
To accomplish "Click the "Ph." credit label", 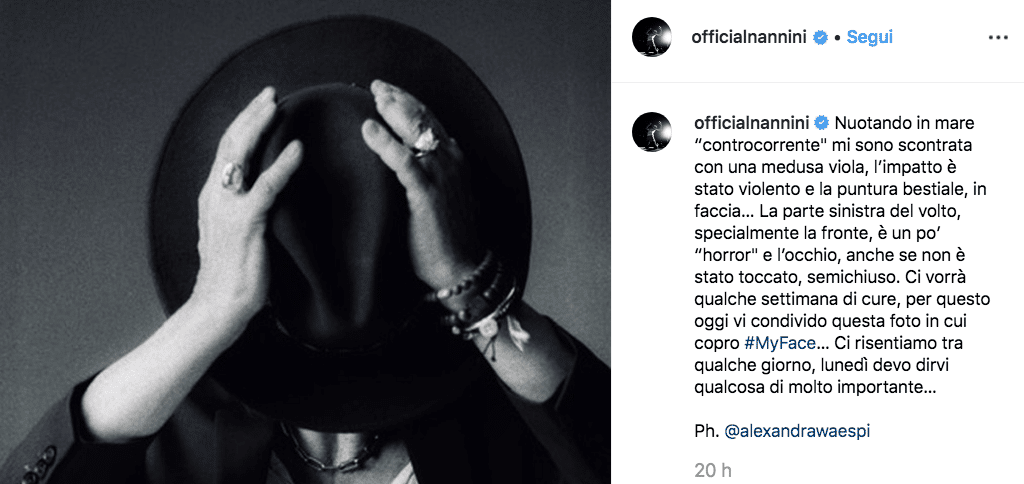I will click(707, 432).
